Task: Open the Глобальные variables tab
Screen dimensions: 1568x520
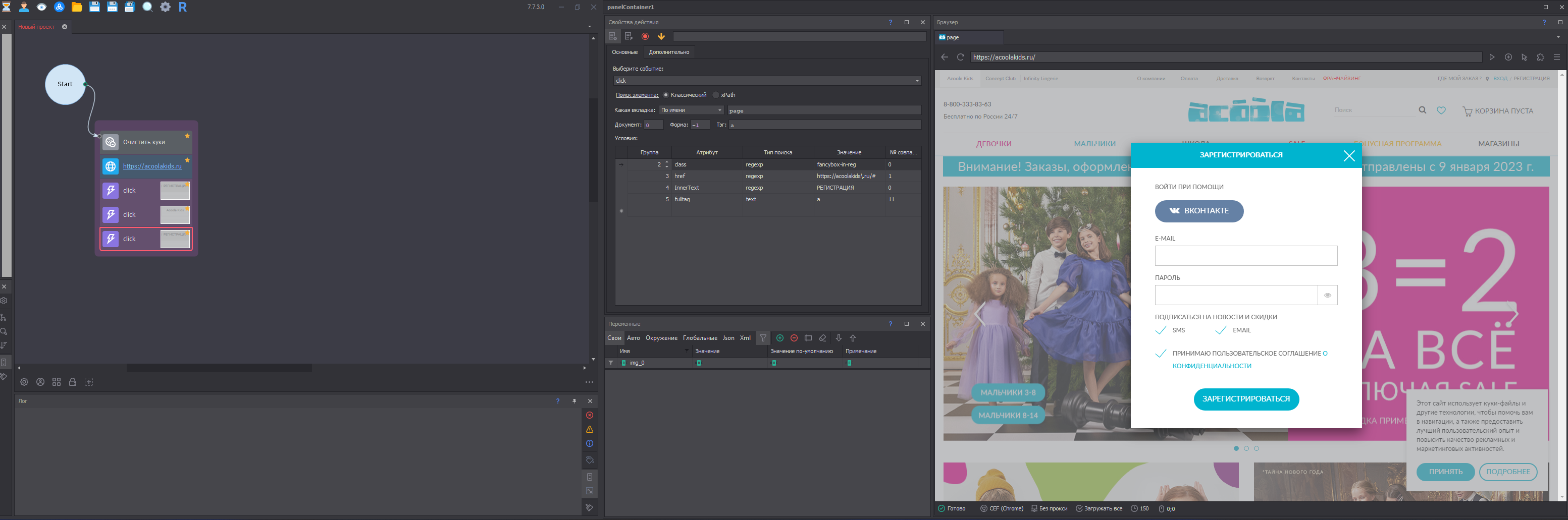Action: coord(699,338)
